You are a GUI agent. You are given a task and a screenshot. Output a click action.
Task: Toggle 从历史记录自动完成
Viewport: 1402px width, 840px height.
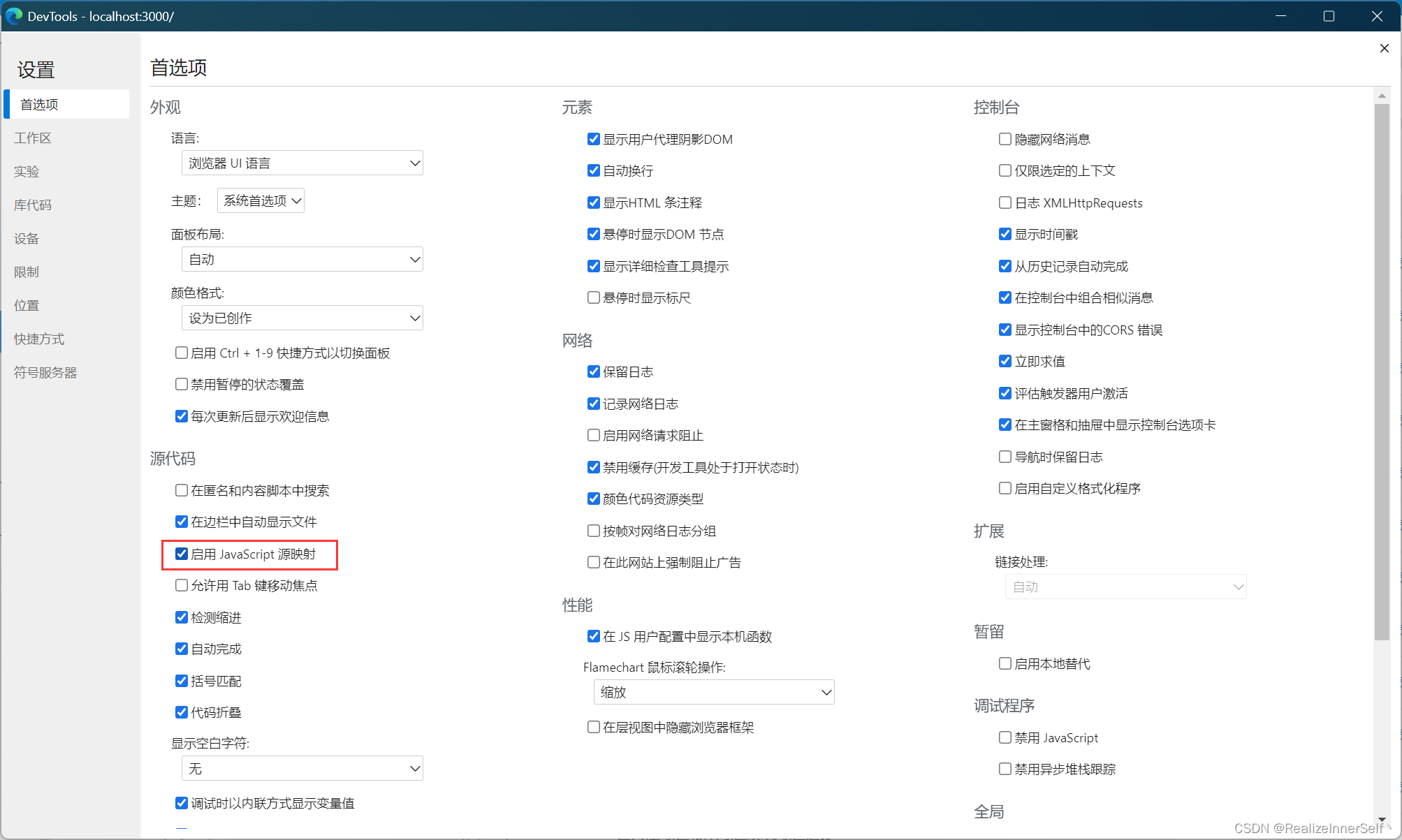click(x=1005, y=266)
